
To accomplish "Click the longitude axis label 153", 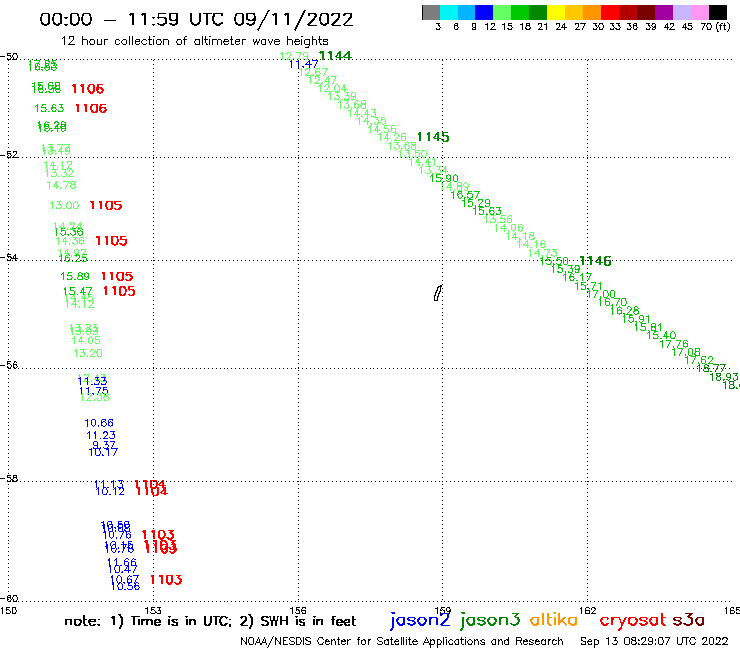I will [153, 610].
